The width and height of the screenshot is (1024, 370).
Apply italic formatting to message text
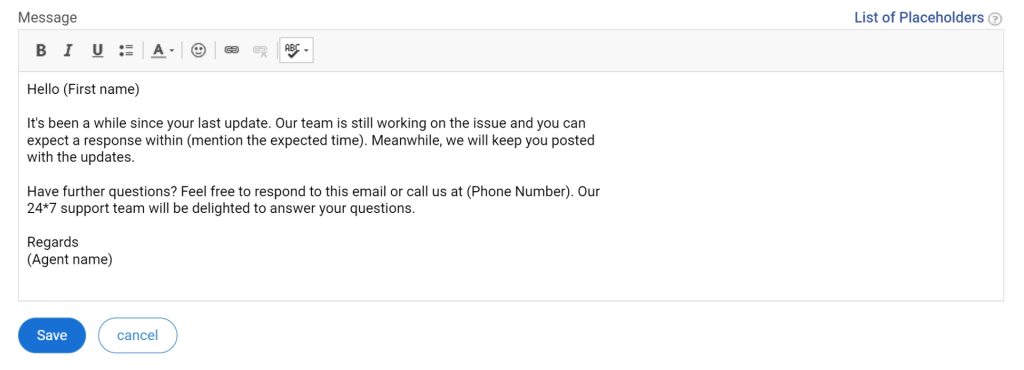pyautogui.click(x=67, y=50)
